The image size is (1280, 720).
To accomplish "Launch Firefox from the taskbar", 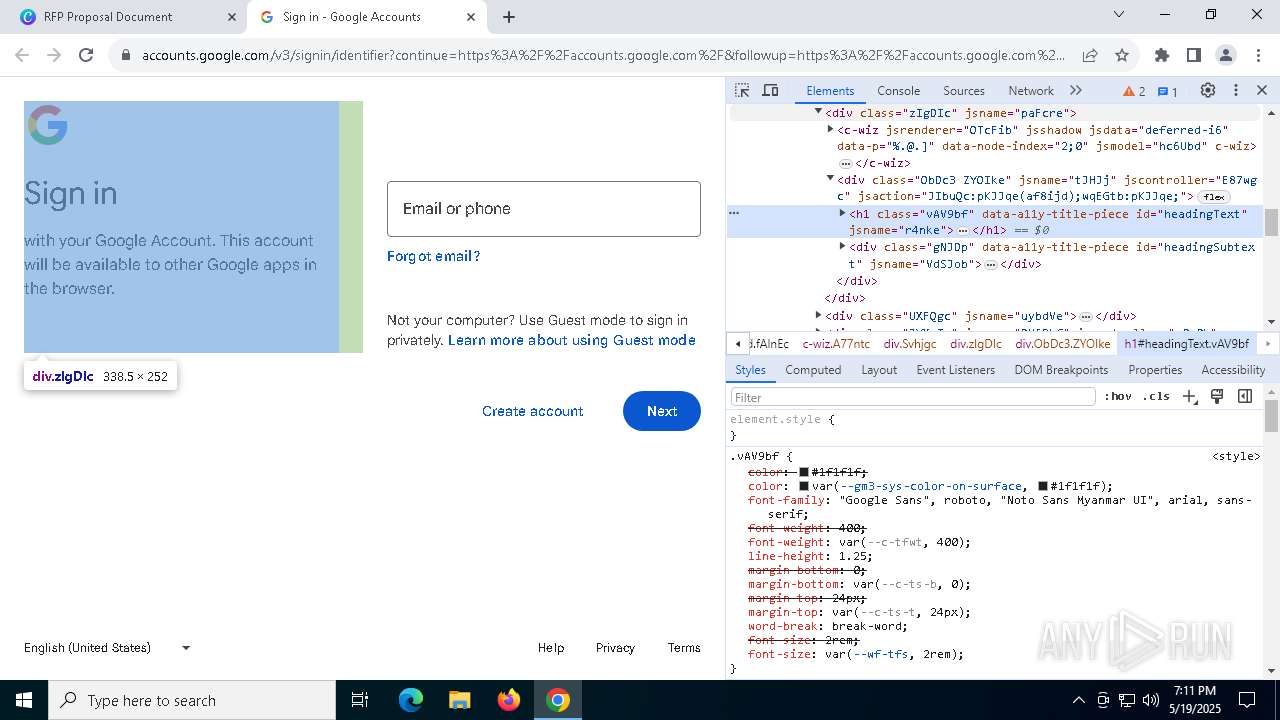I will 509,700.
